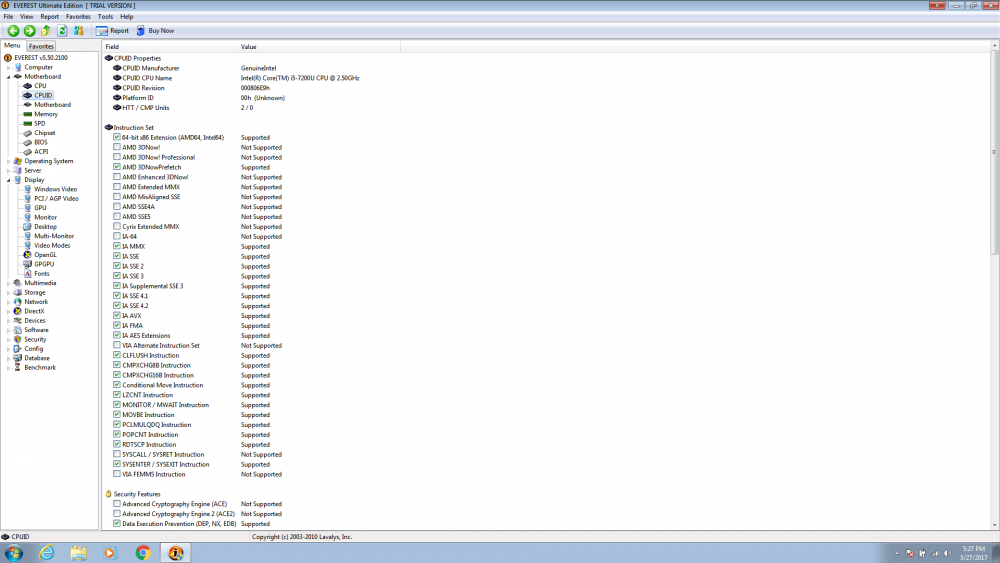Toggle AMD 3DNowPrefetch checkbox
The height and width of the screenshot is (563, 1000).
click(x=117, y=166)
